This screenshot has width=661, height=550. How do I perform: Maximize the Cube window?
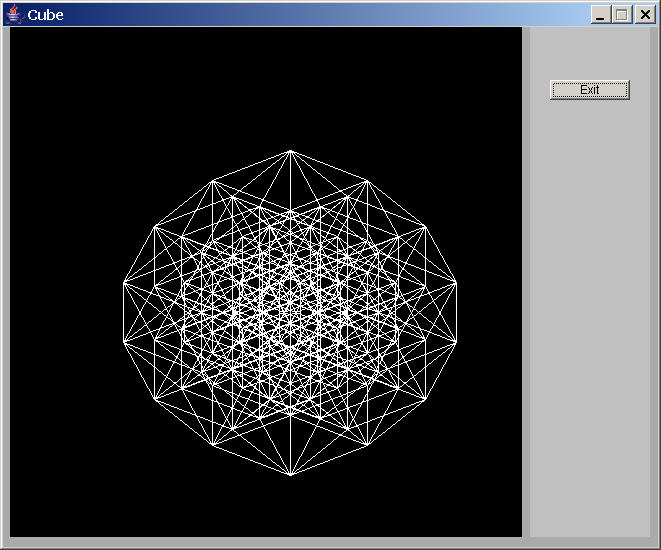point(622,15)
